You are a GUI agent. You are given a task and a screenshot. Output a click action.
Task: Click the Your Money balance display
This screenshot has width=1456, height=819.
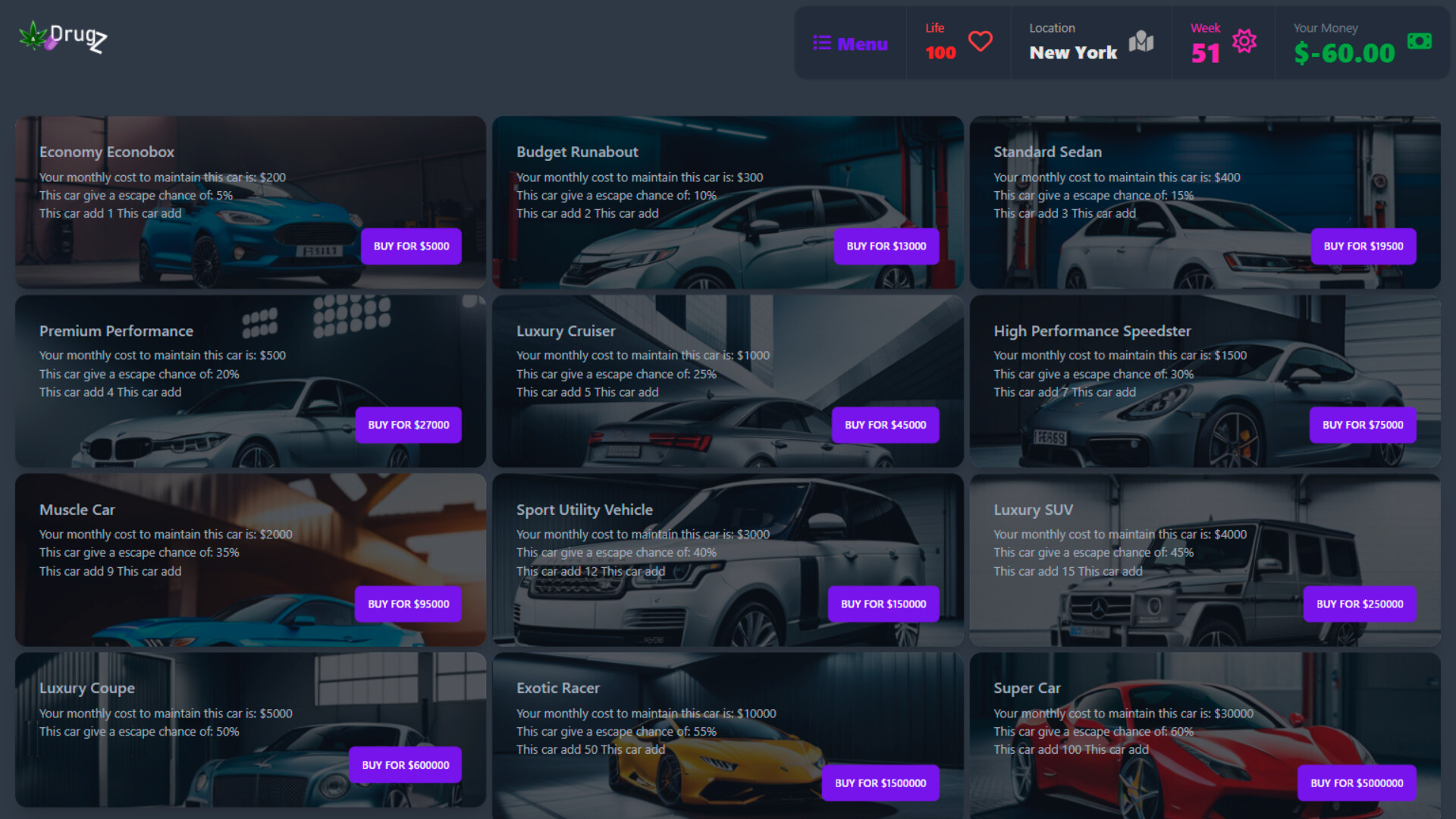[1344, 52]
